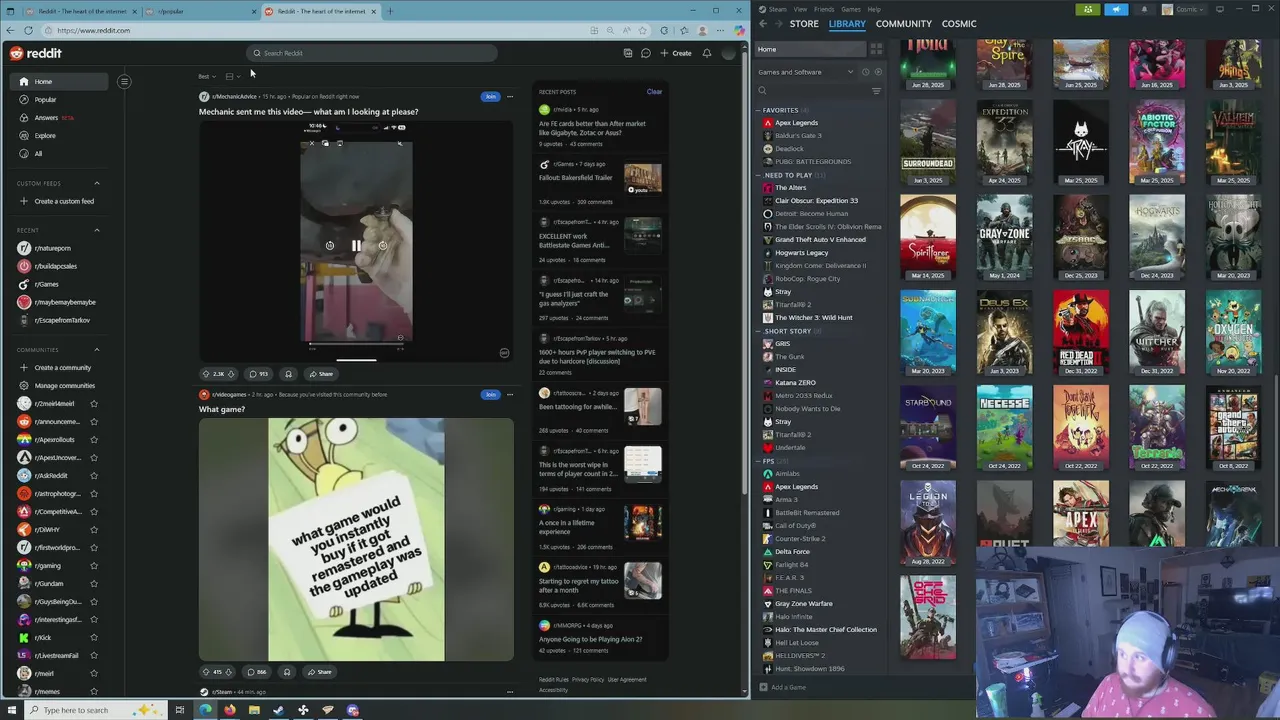This screenshot has height=720, width=1280.
Task: Upvote the 'What game?' post
Action: point(206,672)
